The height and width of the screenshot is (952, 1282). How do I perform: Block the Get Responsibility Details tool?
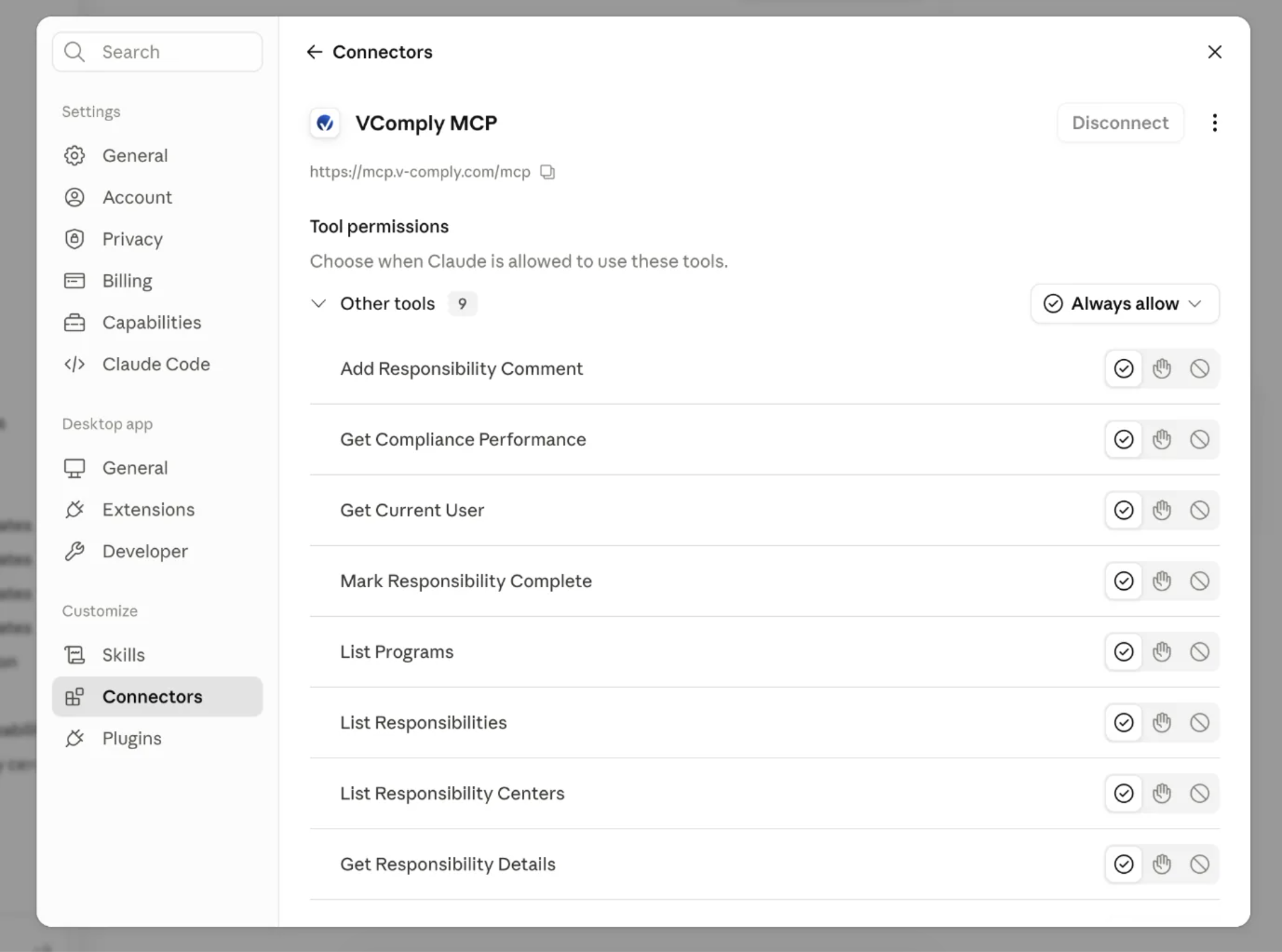pos(1200,864)
